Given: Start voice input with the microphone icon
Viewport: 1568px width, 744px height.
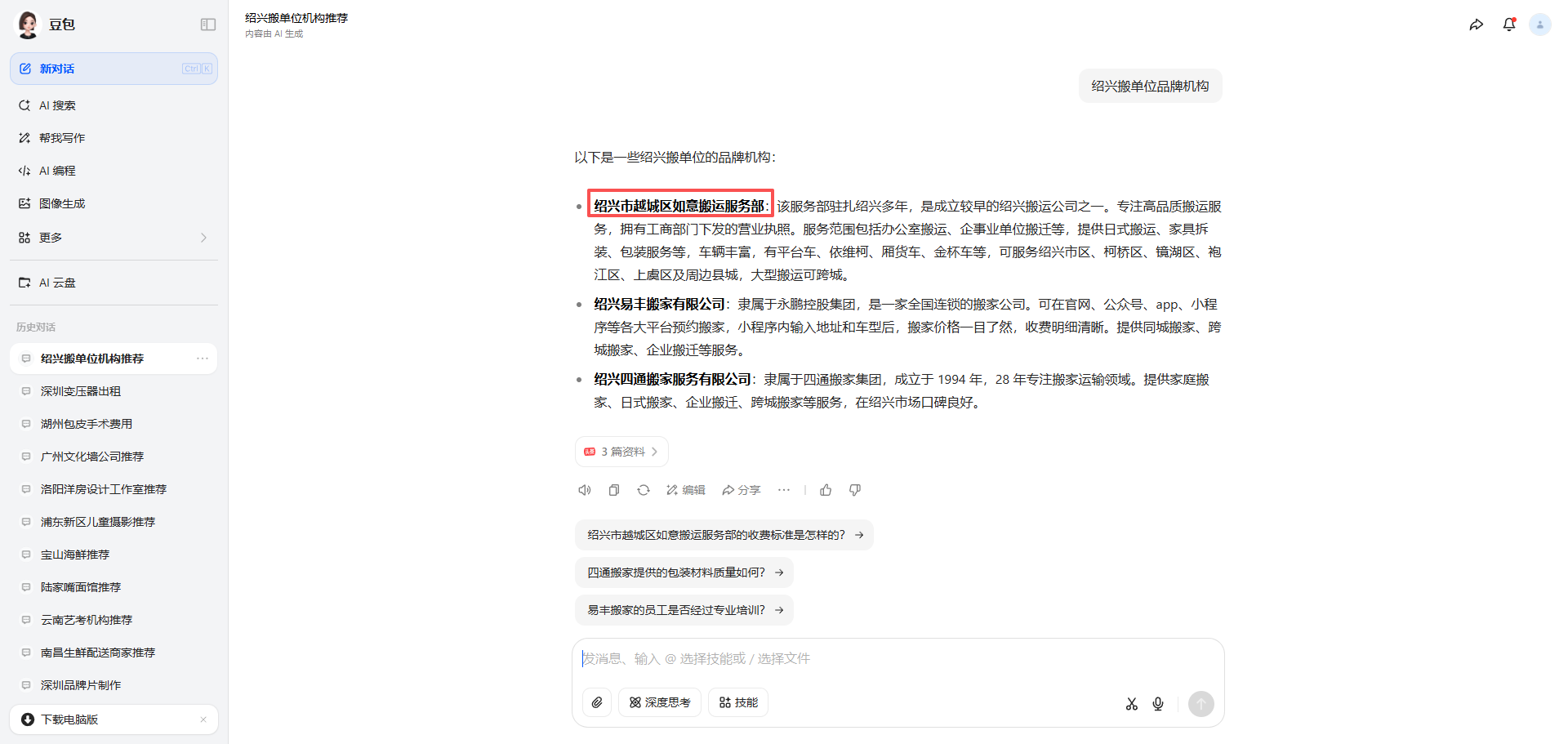Looking at the screenshot, I should click(1158, 704).
